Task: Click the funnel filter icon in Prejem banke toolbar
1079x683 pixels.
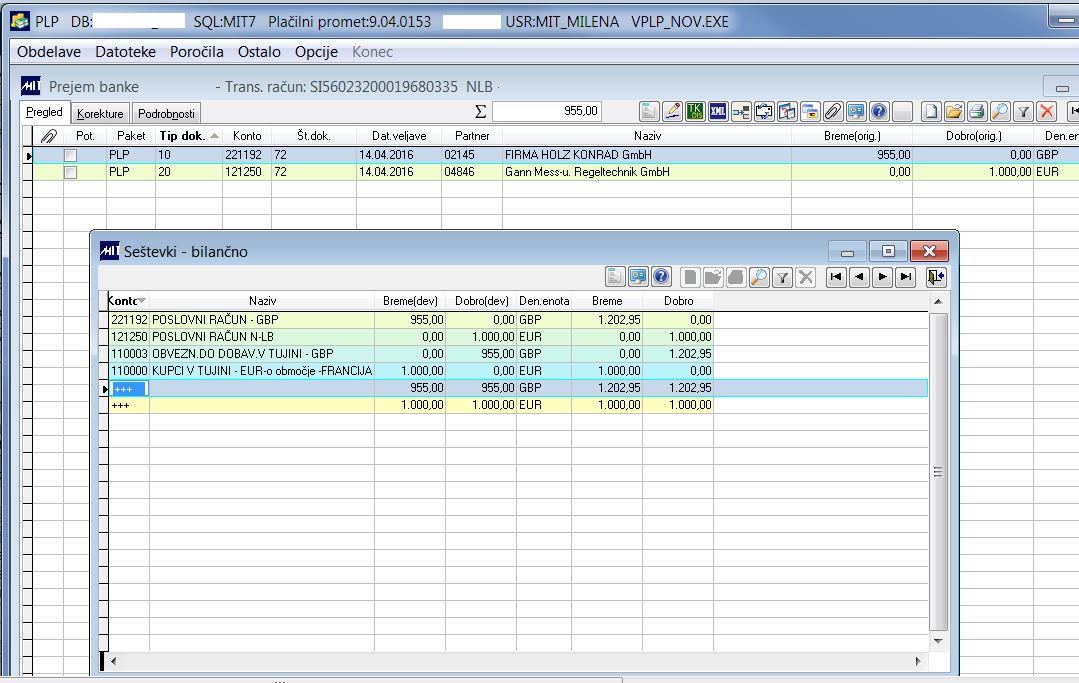Action: point(1023,111)
